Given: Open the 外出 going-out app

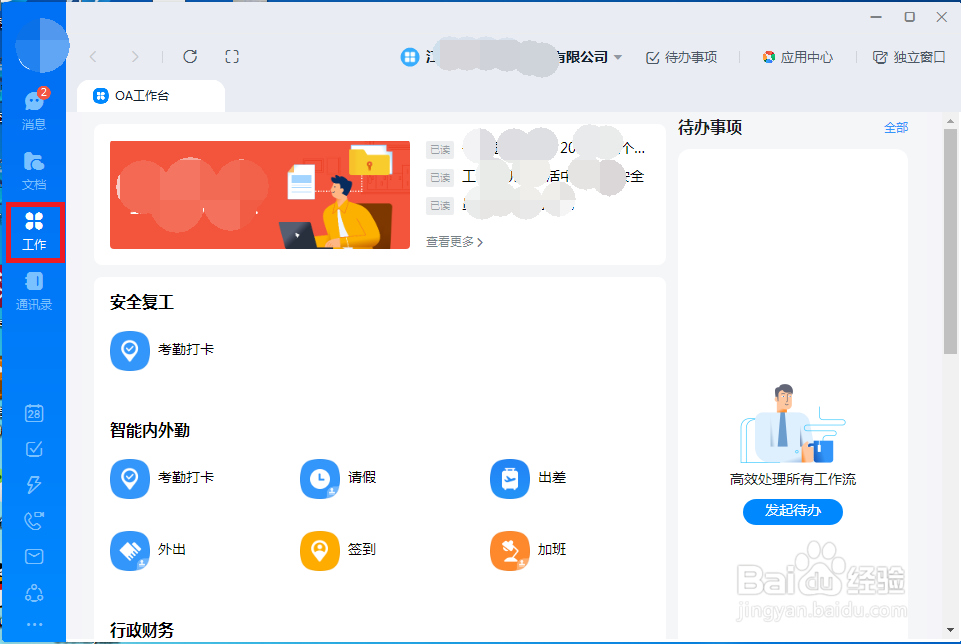Looking at the screenshot, I should coord(148,550).
